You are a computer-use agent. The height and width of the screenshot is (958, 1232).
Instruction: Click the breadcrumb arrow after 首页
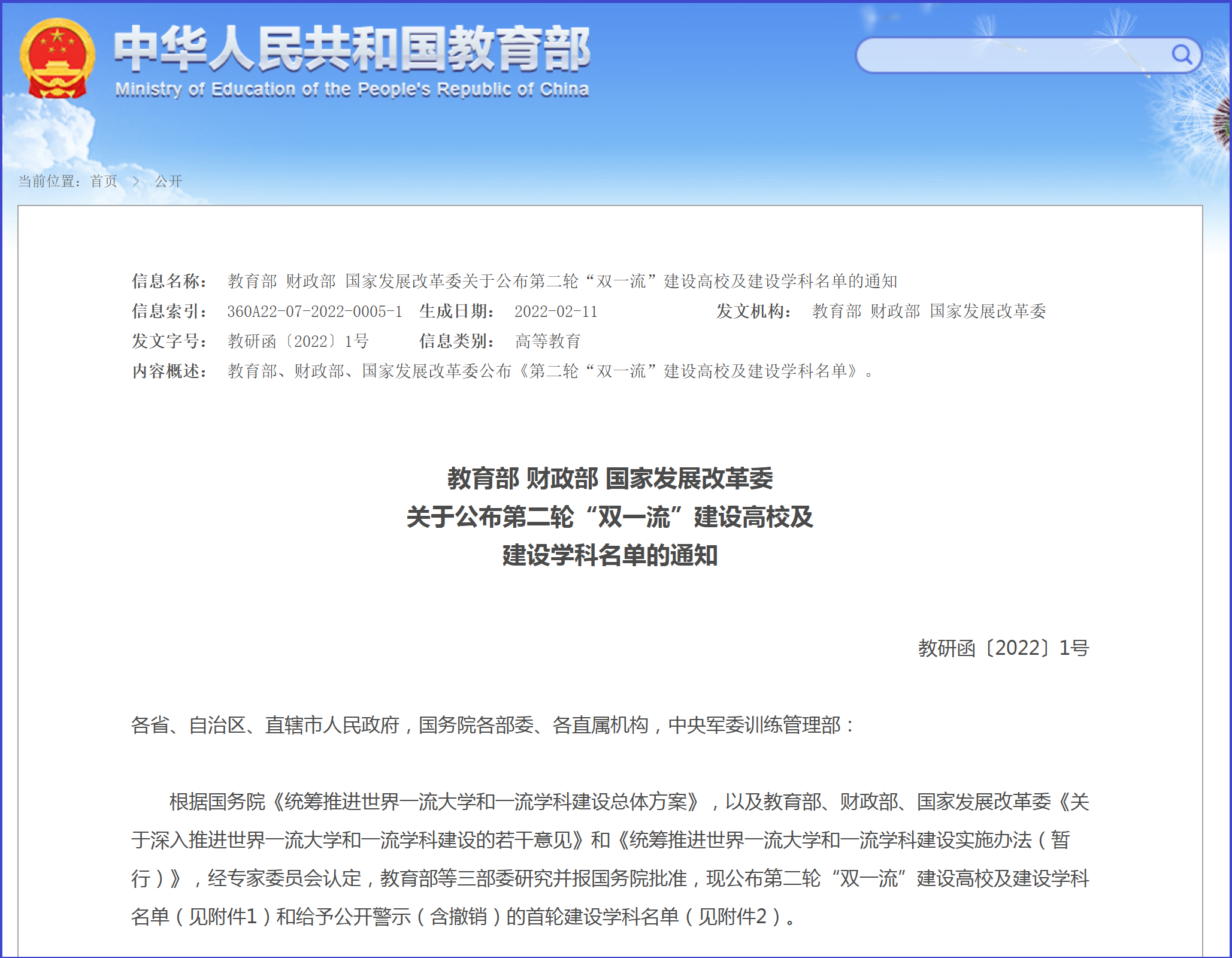coord(136,182)
